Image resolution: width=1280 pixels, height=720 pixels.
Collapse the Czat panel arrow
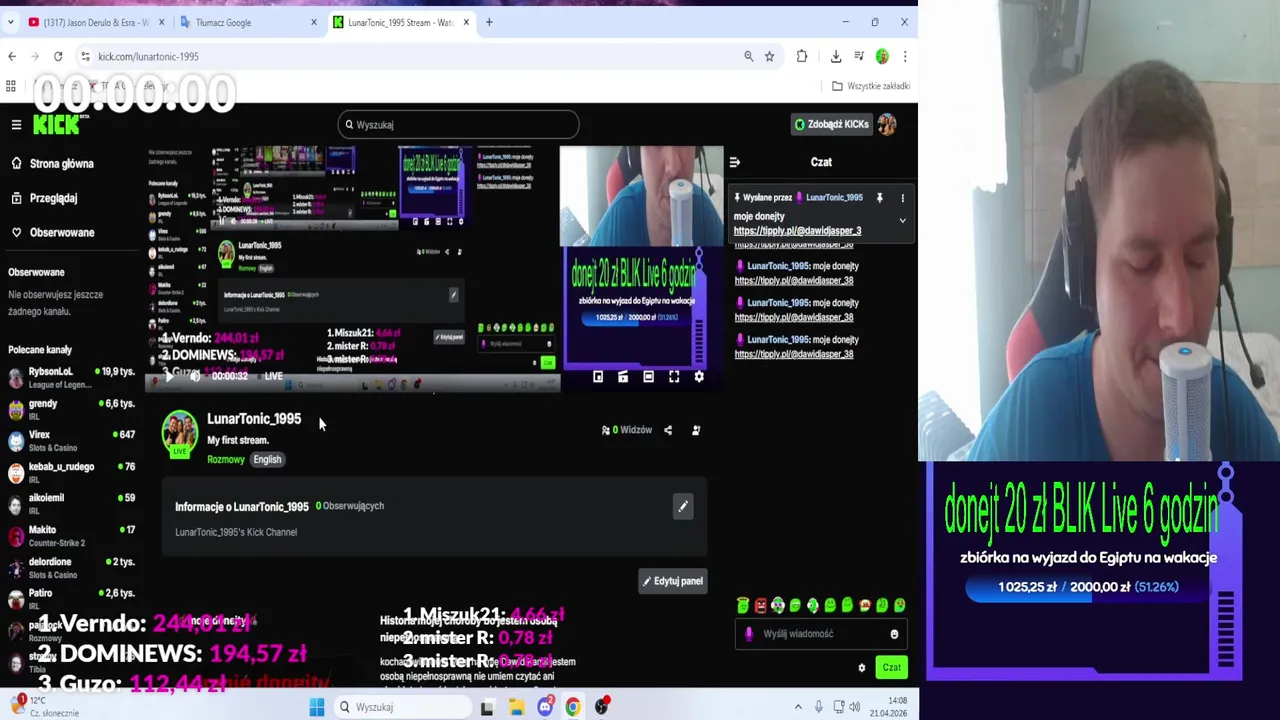(735, 162)
